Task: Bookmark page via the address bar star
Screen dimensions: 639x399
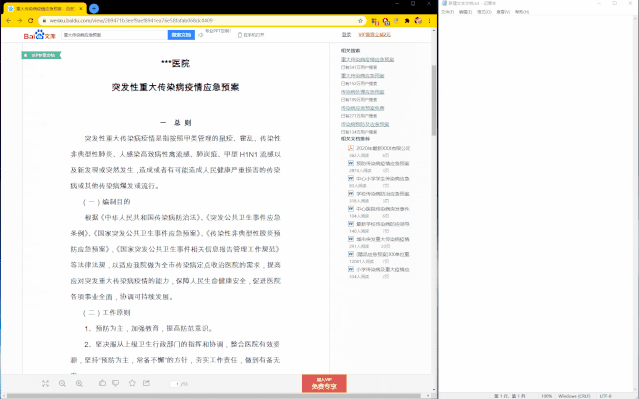Action: click(x=360, y=20)
